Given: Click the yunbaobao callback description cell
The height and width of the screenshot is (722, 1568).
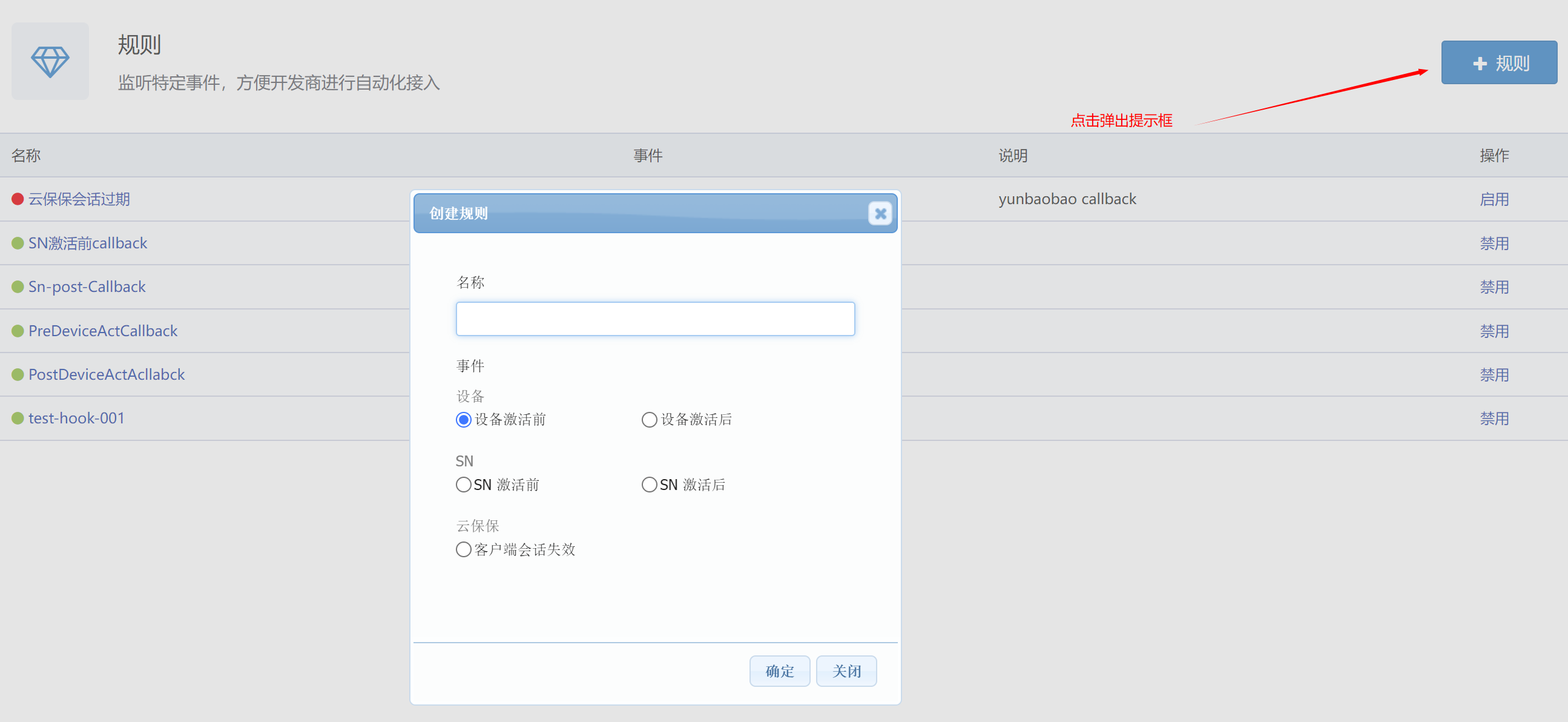Looking at the screenshot, I should point(1067,199).
